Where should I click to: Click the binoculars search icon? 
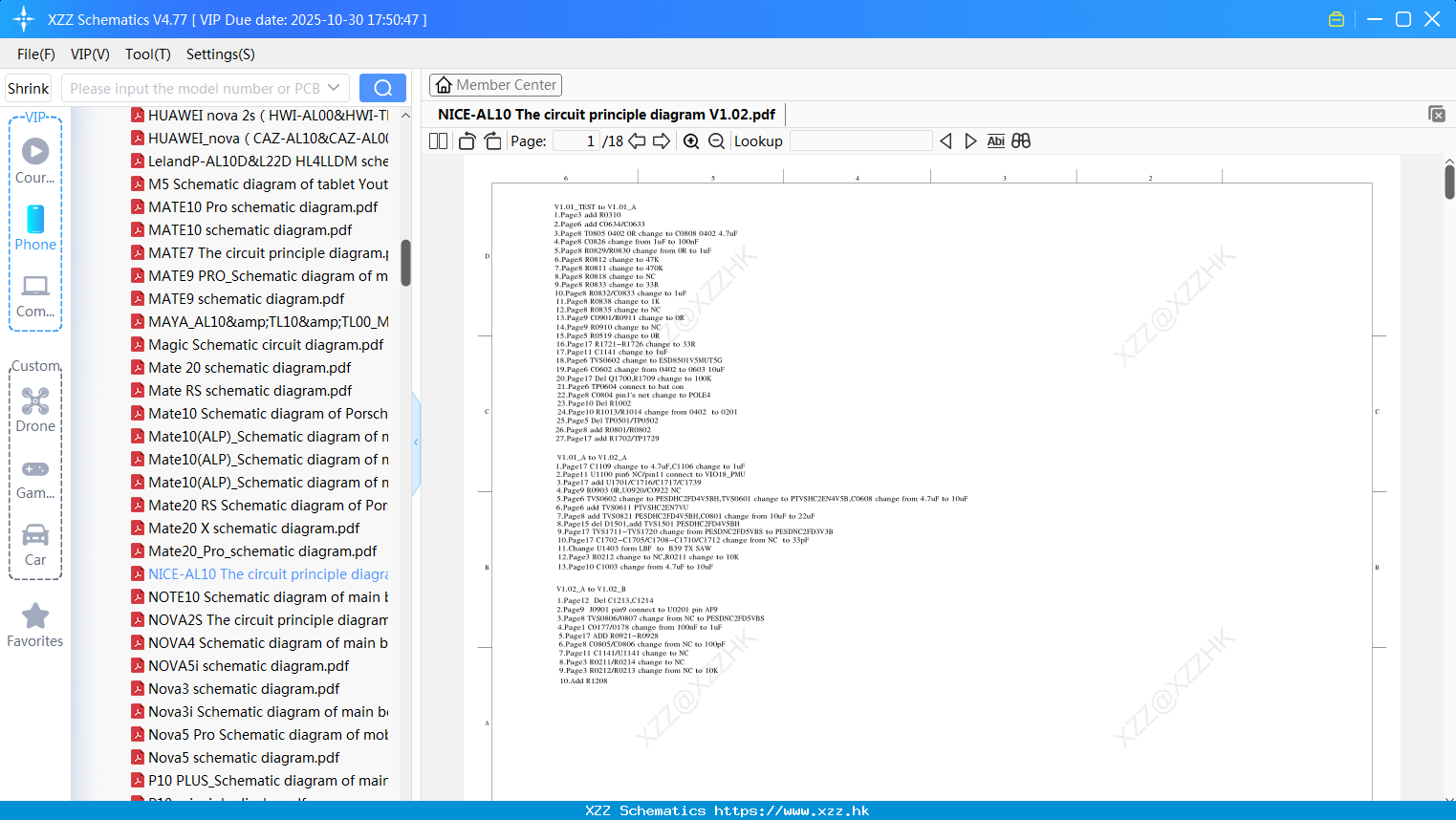(1021, 141)
